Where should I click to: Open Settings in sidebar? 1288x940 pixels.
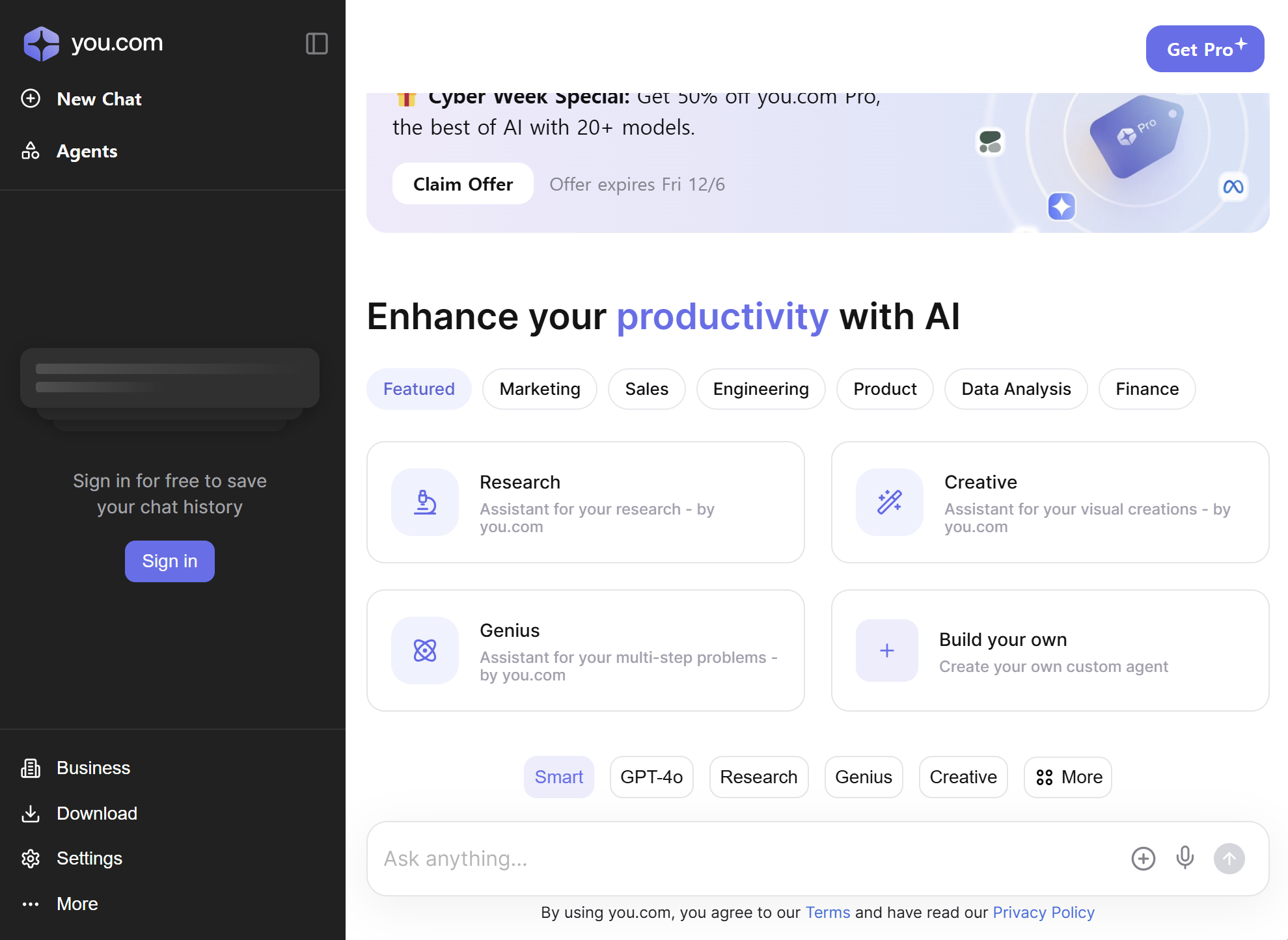pos(89,859)
